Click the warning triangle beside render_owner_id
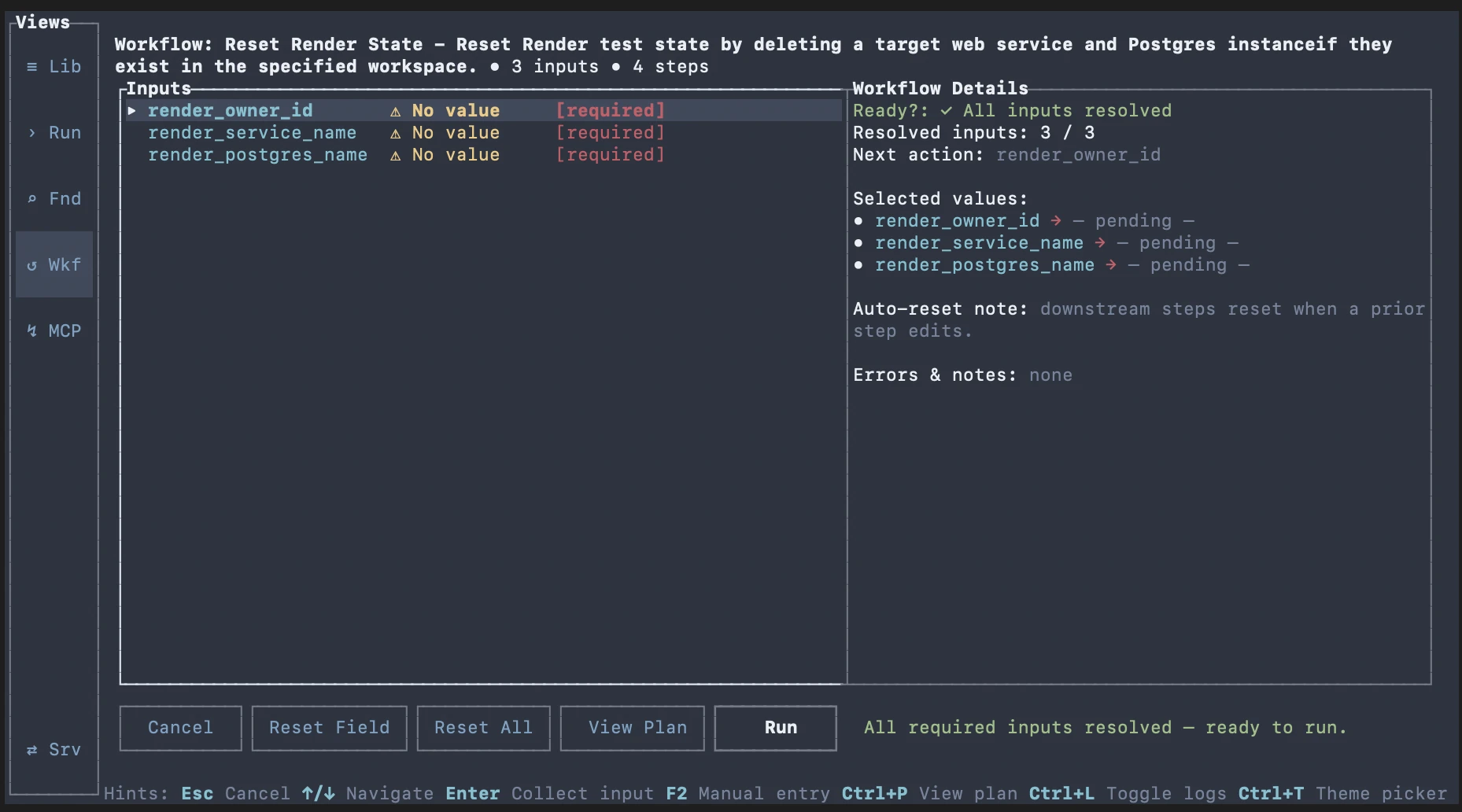This screenshot has height=812, width=1462. point(396,110)
